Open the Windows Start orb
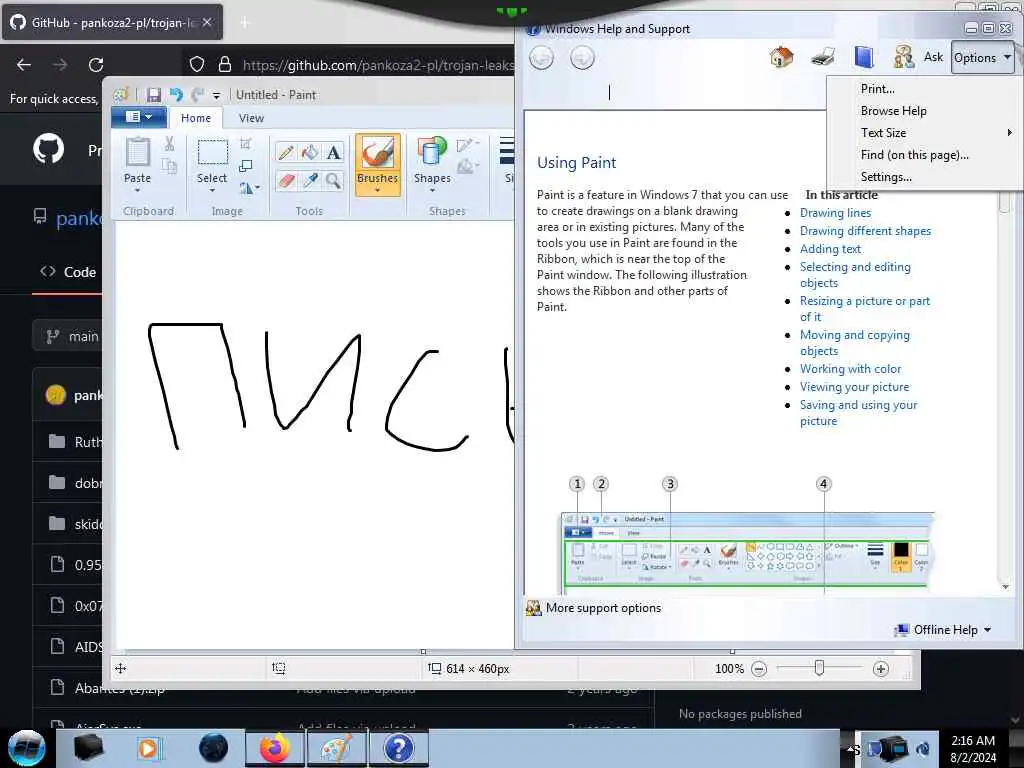Viewport: 1024px width, 768px height. pos(26,748)
